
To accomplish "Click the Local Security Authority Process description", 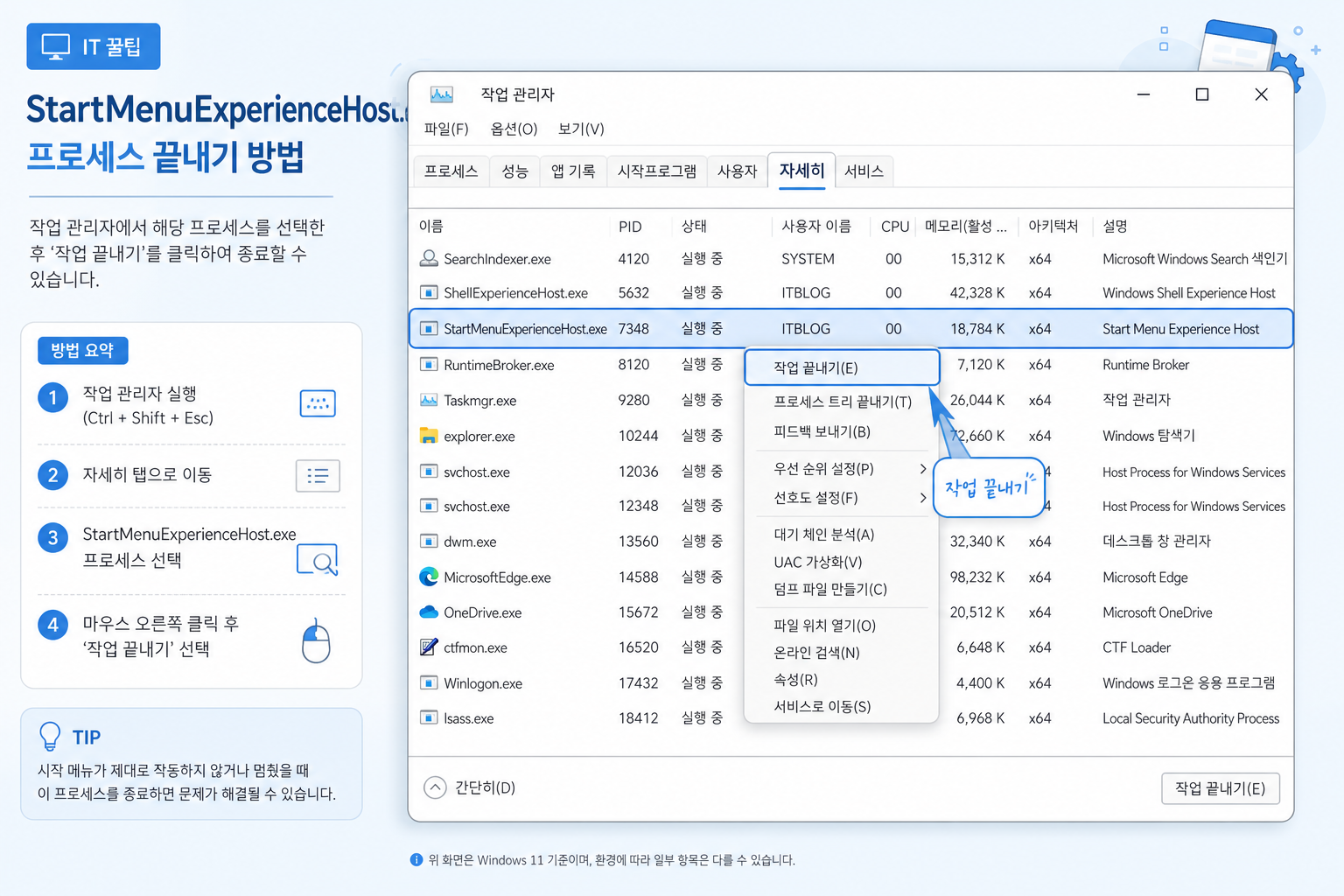I will click(x=1190, y=718).
